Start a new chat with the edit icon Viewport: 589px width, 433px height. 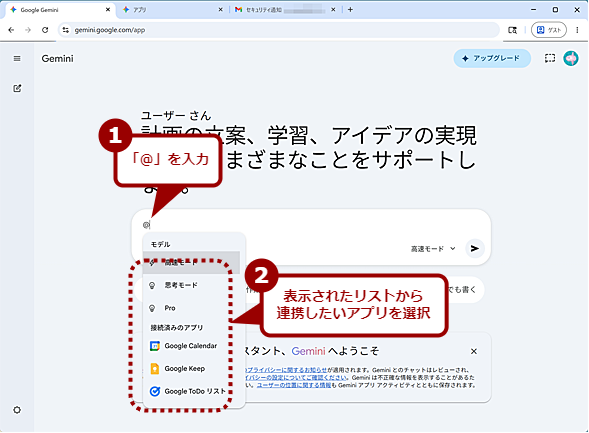click(x=17, y=88)
